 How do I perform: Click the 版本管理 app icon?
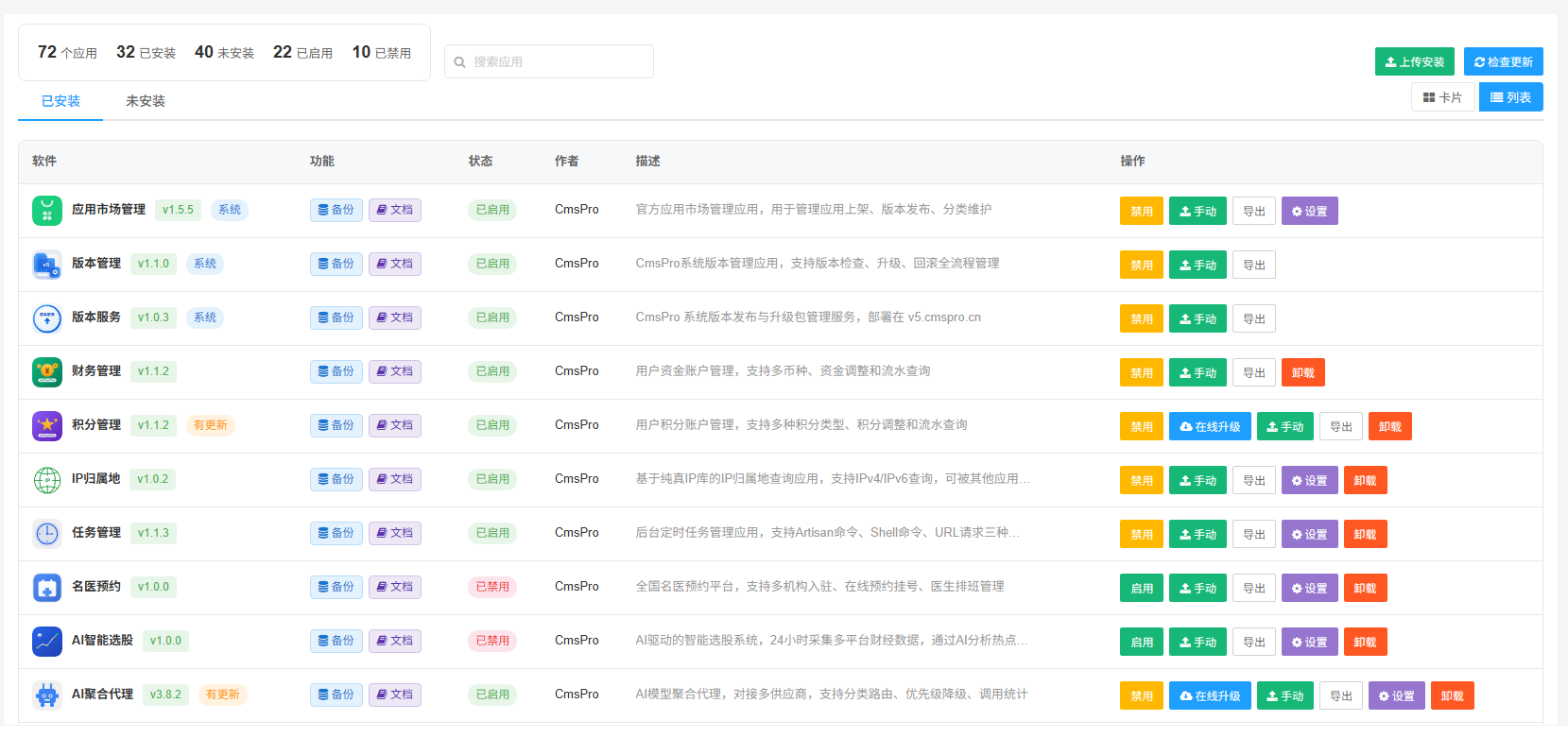coord(47,264)
